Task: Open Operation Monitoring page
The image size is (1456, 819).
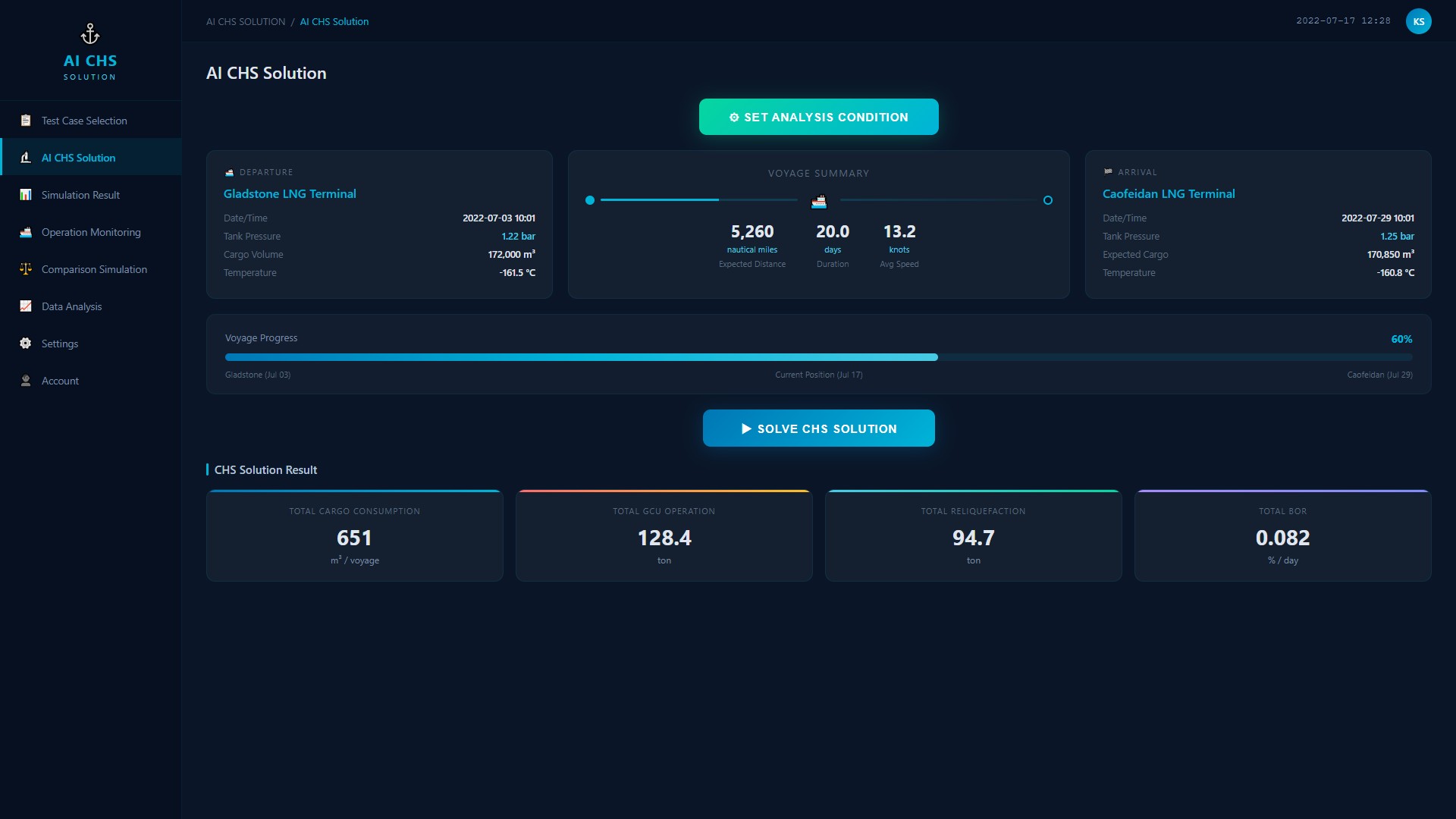Action: point(91,232)
